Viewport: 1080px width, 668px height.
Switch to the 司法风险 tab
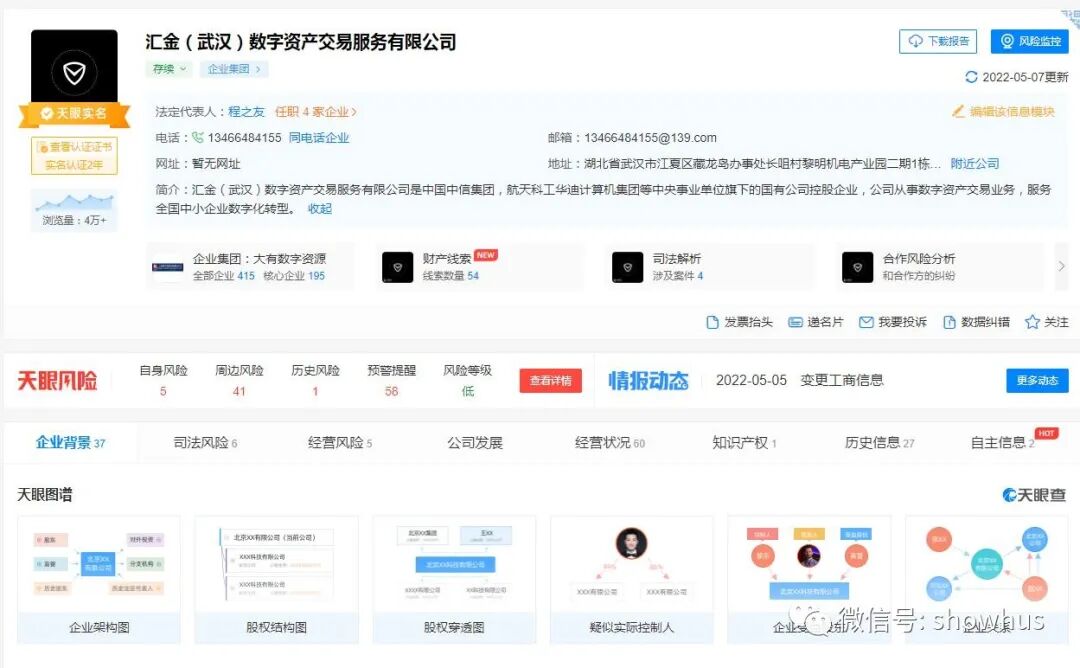click(x=205, y=443)
